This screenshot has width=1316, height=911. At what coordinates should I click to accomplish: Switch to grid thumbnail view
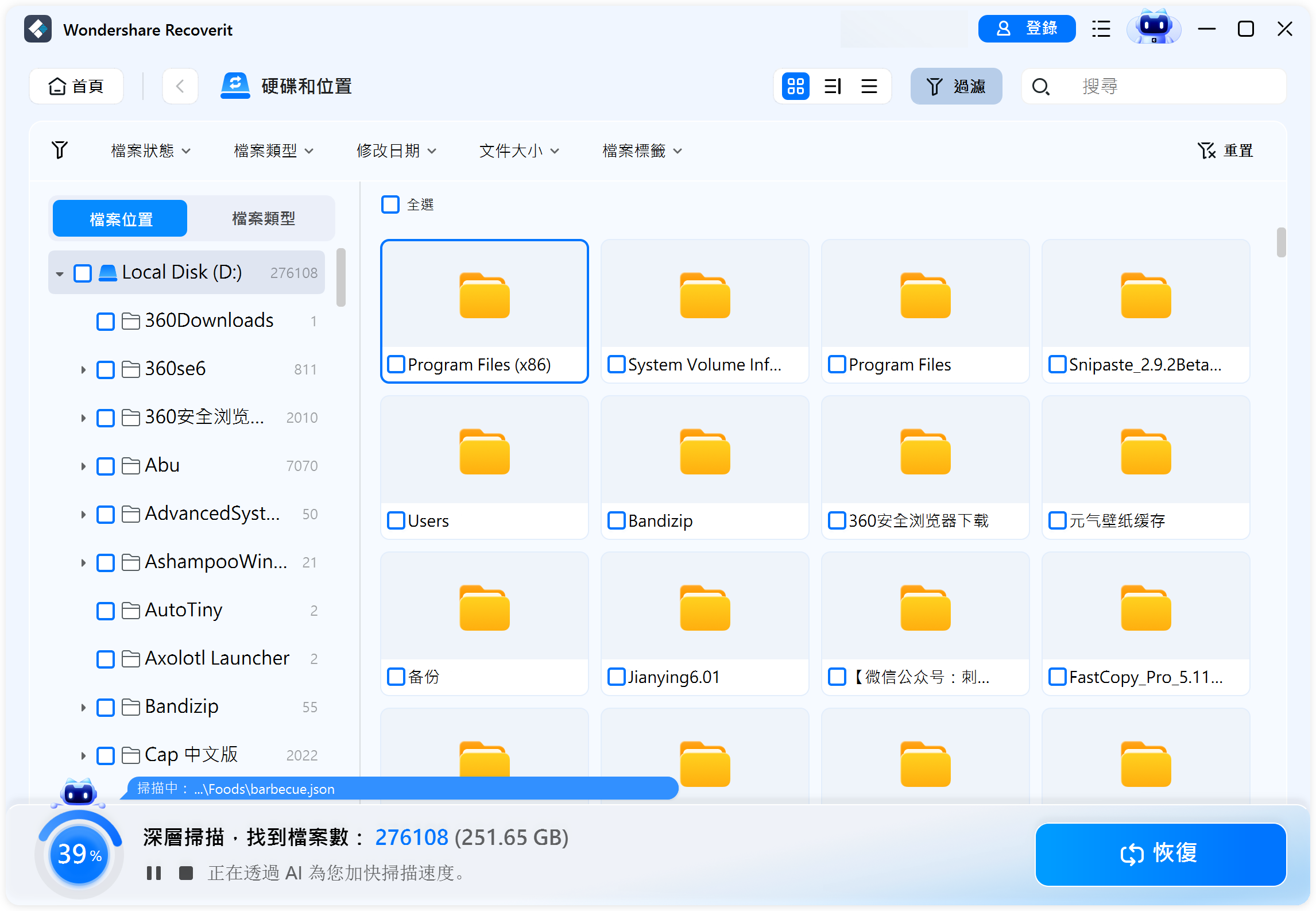pyautogui.click(x=796, y=86)
